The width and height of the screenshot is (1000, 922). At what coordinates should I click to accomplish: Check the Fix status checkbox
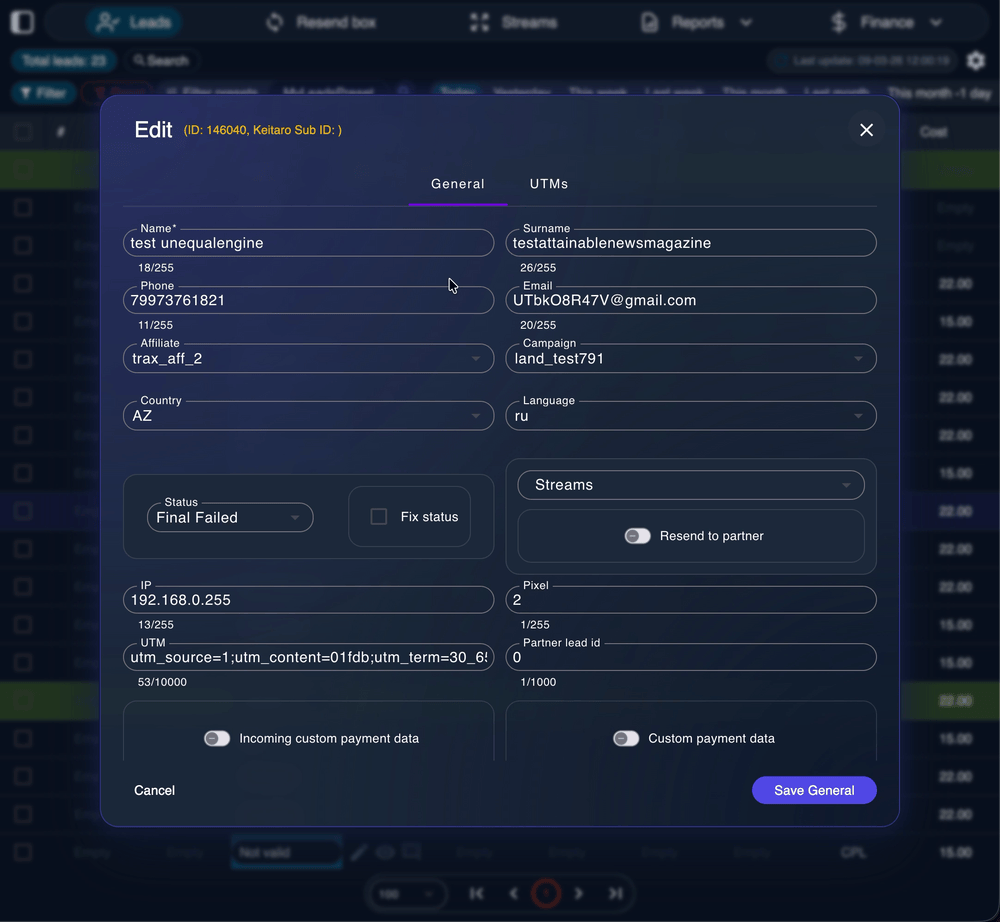[x=379, y=517]
